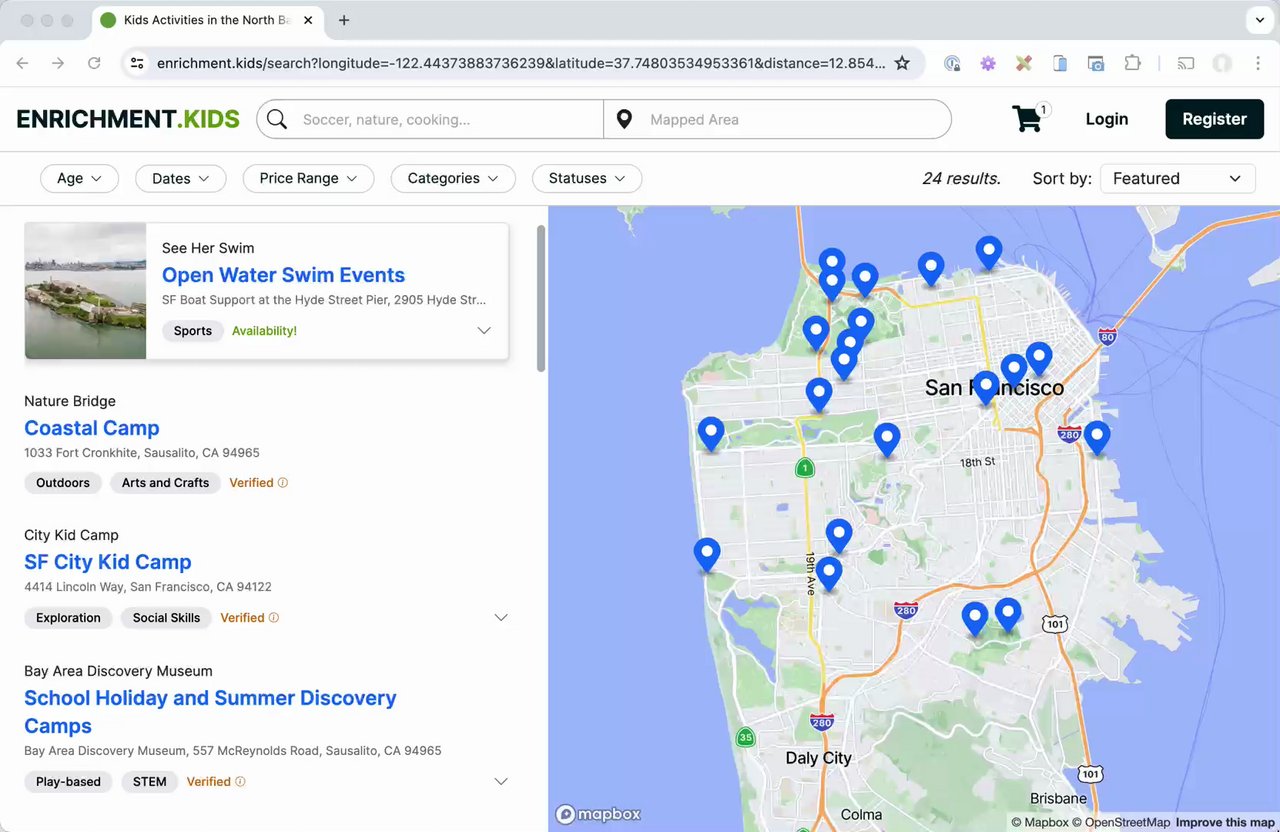Click the Exploration category tag

tap(68, 618)
